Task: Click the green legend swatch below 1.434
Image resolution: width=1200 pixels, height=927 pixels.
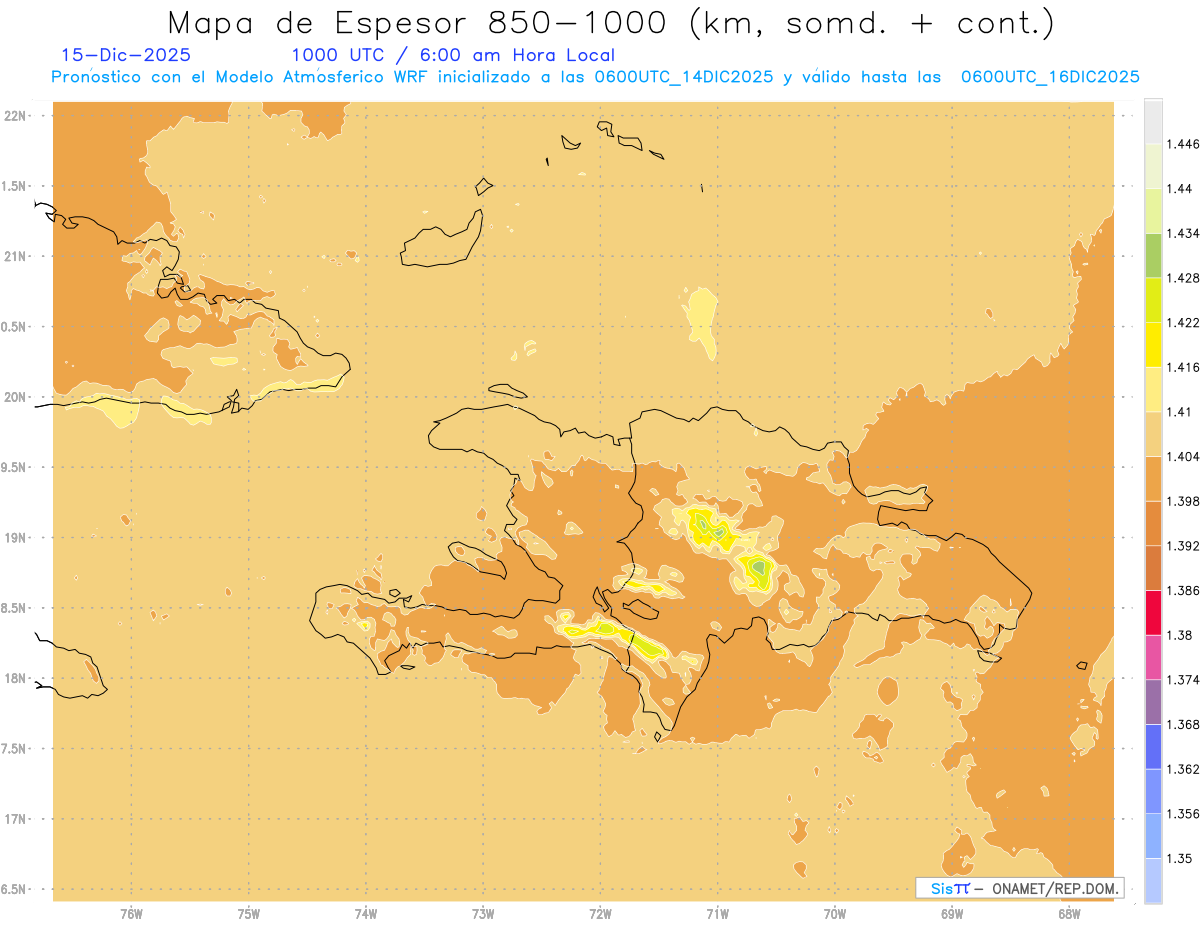Action: tap(1153, 255)
